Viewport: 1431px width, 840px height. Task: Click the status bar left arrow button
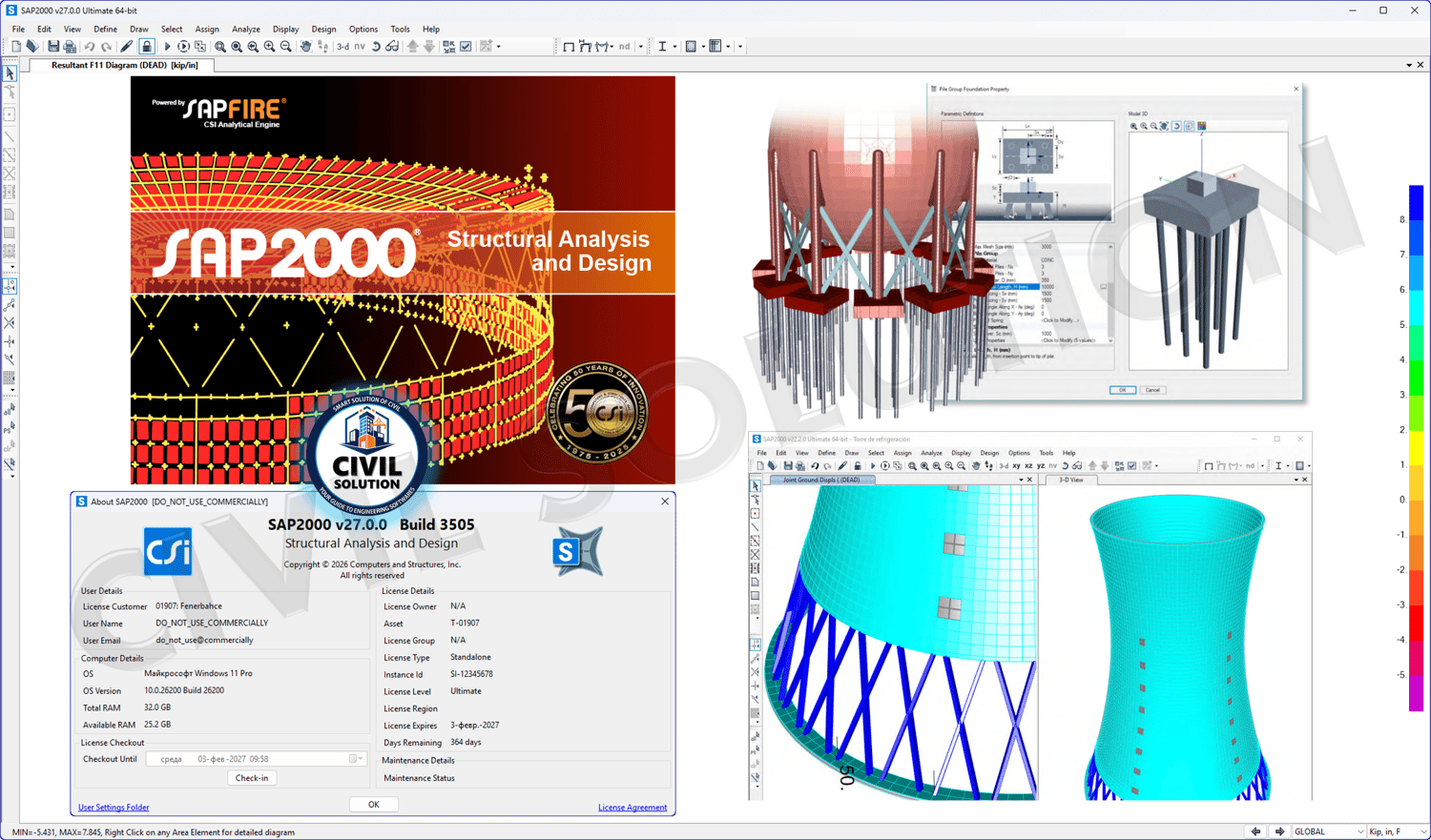1256,832
